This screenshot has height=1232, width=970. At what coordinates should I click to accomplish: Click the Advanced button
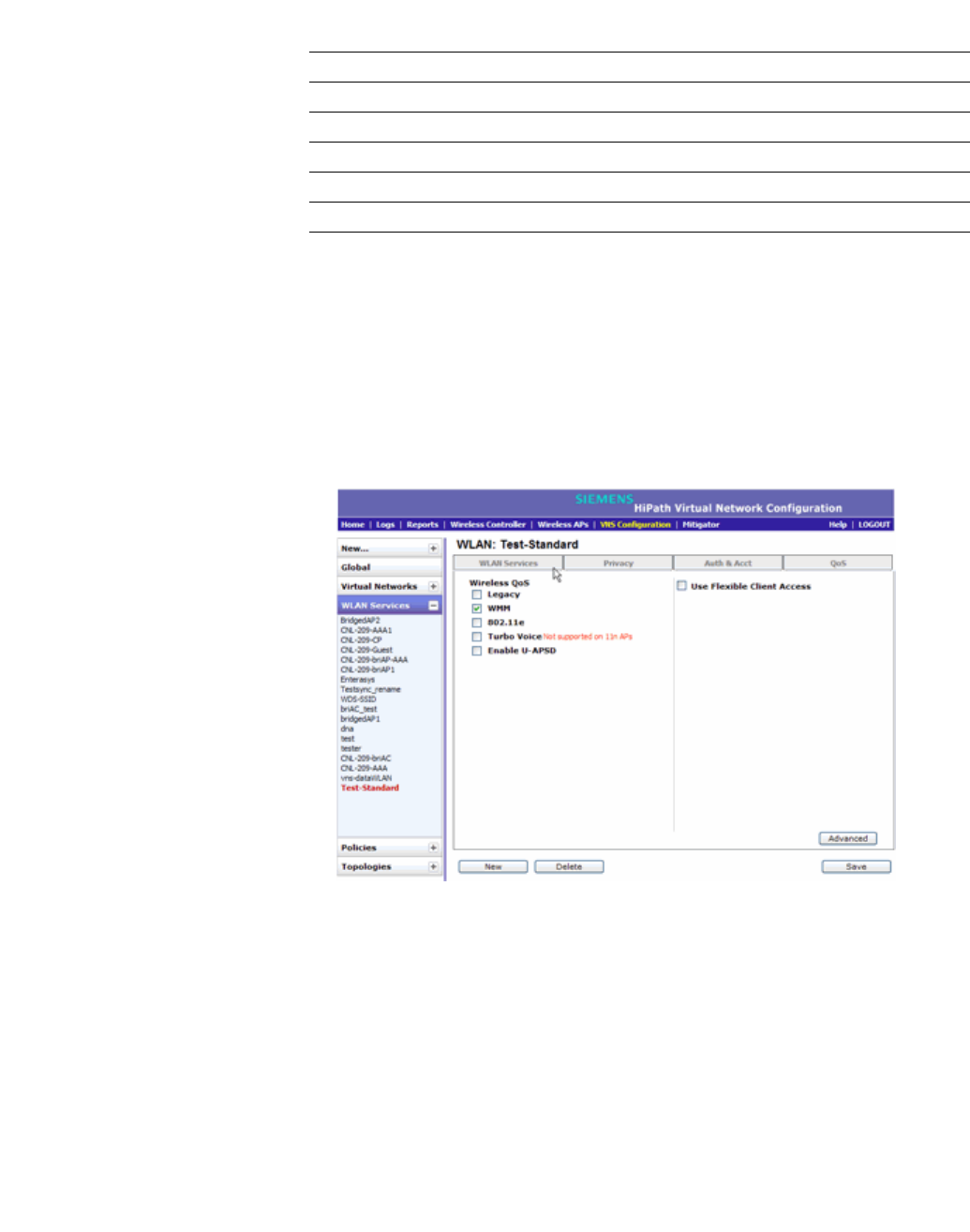tap(848, 838)
